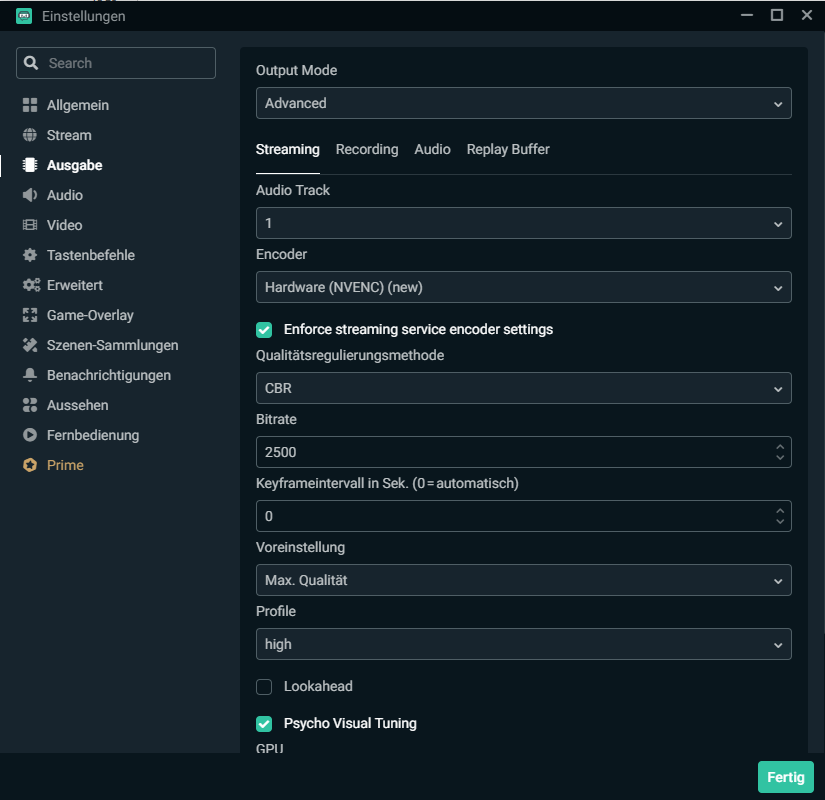Click the Audio speaker icon in sidebar
The width and height of the screenshot is (825, 800).
[x=30, y=195]
